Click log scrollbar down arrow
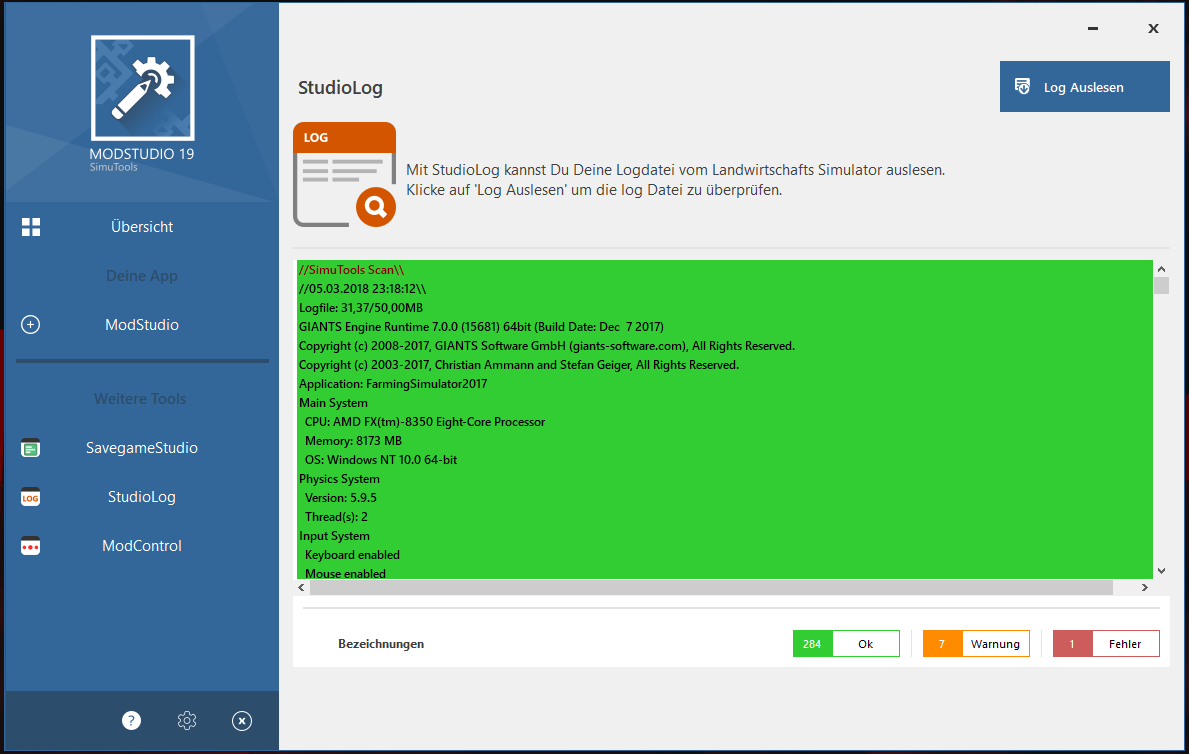 (x=1161, y=570)
